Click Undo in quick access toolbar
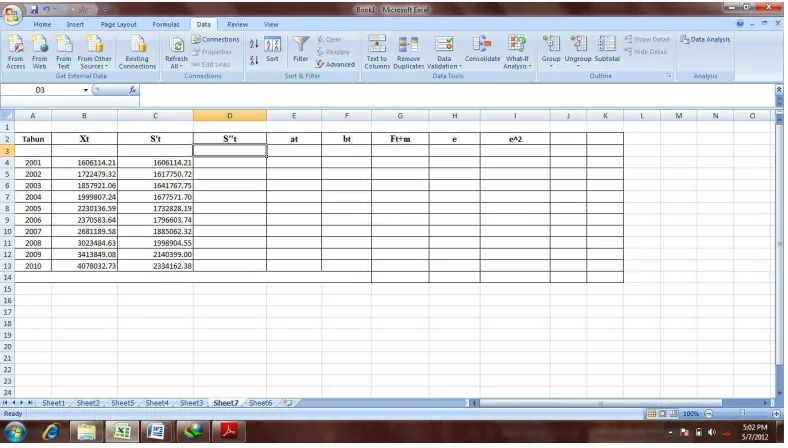Screen dimensions: 788x448 pos(46,9)
